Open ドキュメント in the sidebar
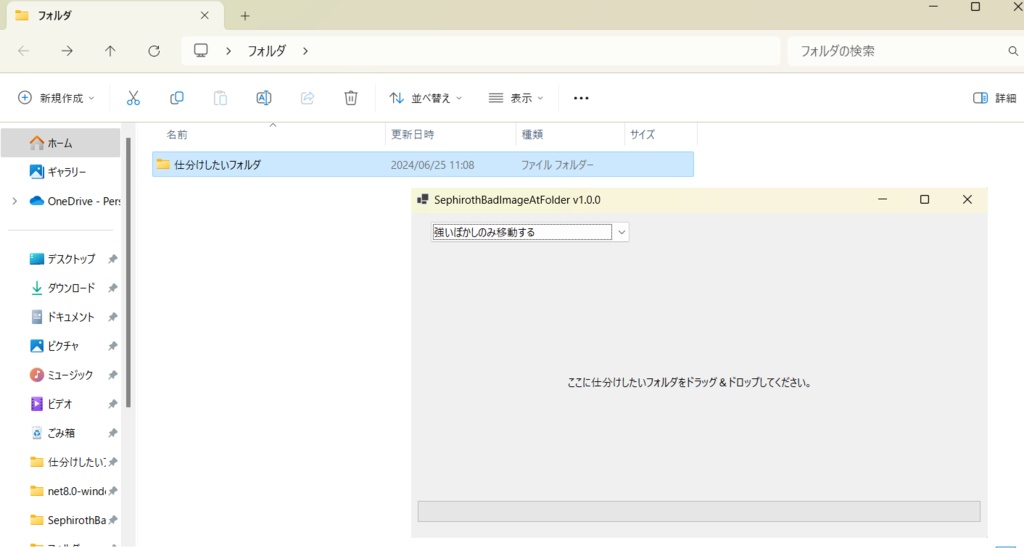 [64, 317]
